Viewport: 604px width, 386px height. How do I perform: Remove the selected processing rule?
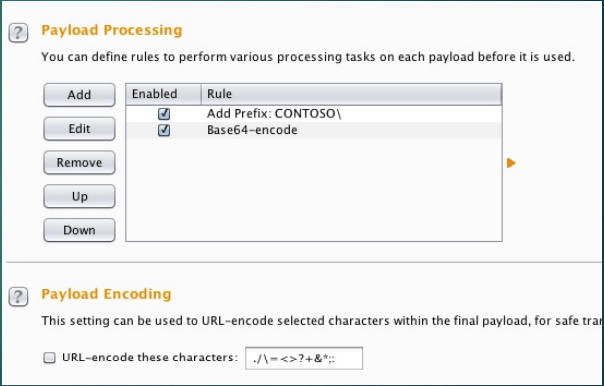coord(79,163)
